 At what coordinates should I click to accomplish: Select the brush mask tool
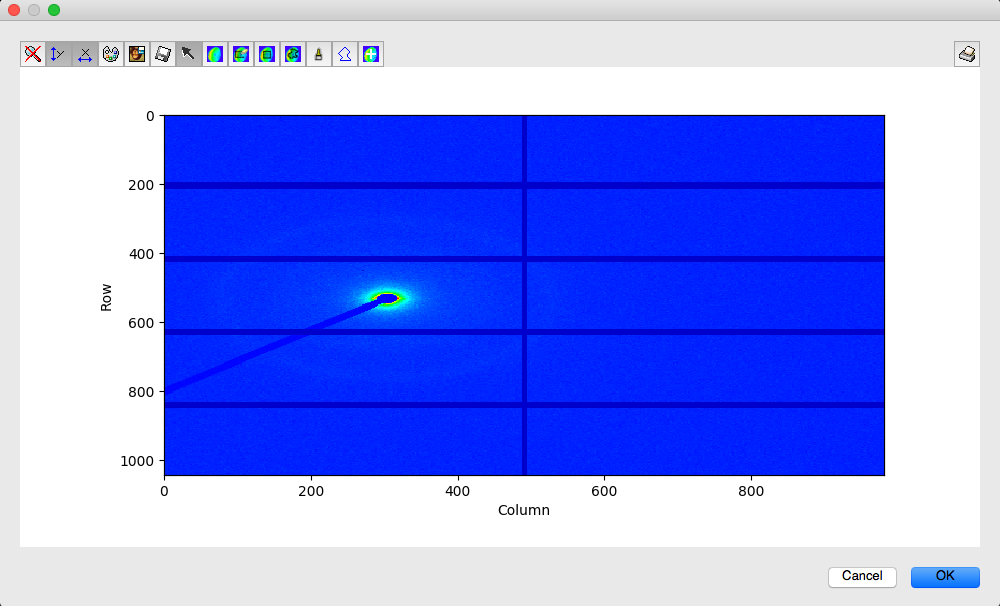pyautogui.click(x=319, y=54)
